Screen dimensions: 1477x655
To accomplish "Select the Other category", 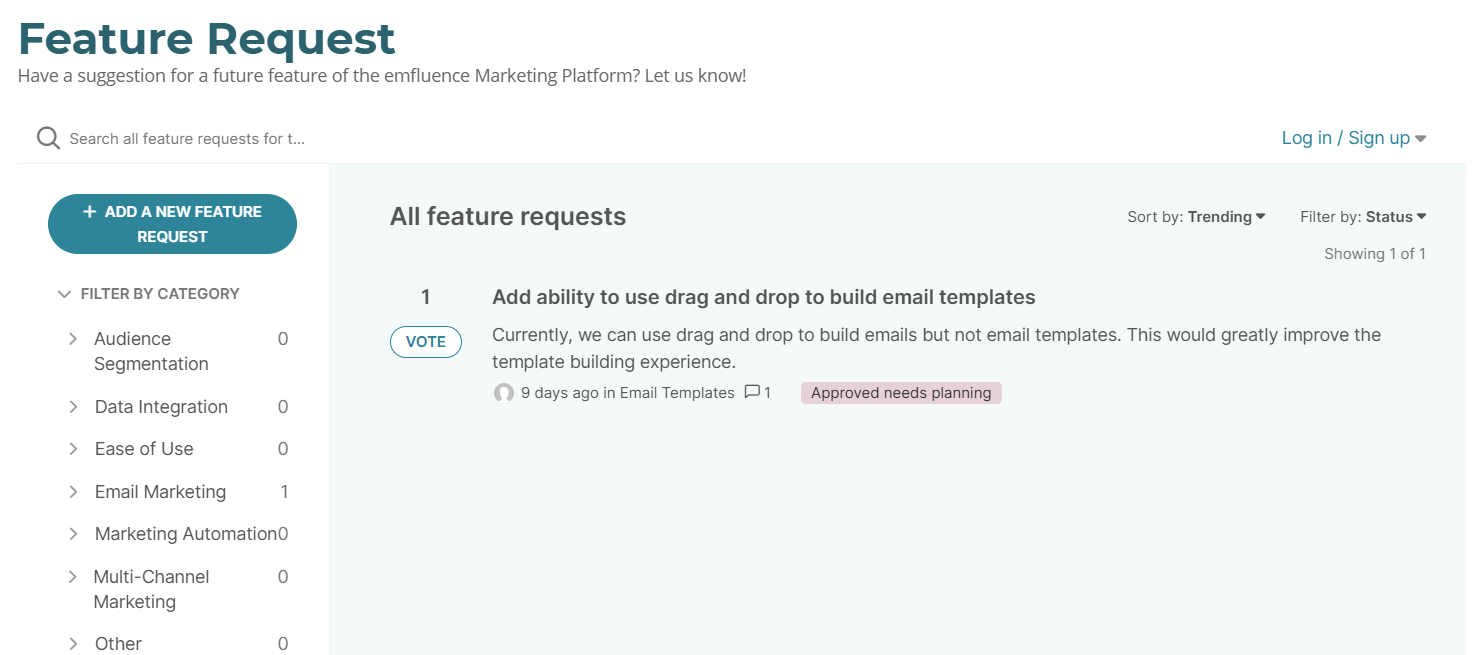I will click(x=118, y=643).
